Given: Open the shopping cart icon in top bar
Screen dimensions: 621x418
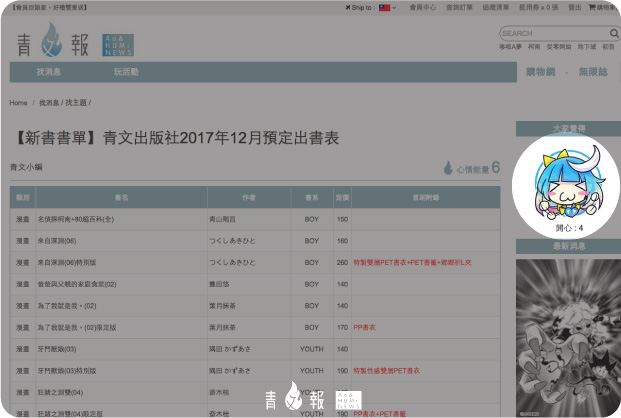Looking at the screenshot, I should (x=592, y=7).
